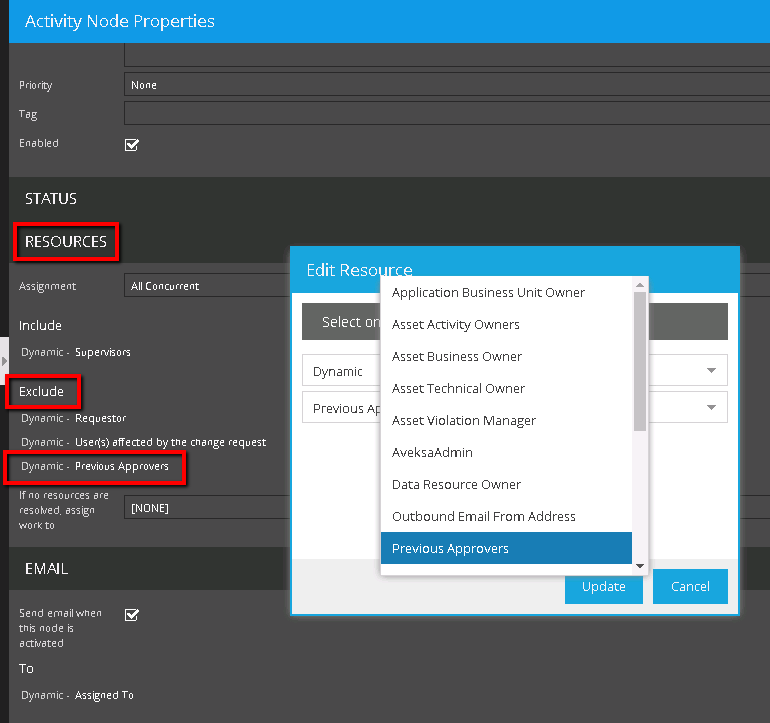Expand the Previous Approvers dropdown arrow

[711, 408]
